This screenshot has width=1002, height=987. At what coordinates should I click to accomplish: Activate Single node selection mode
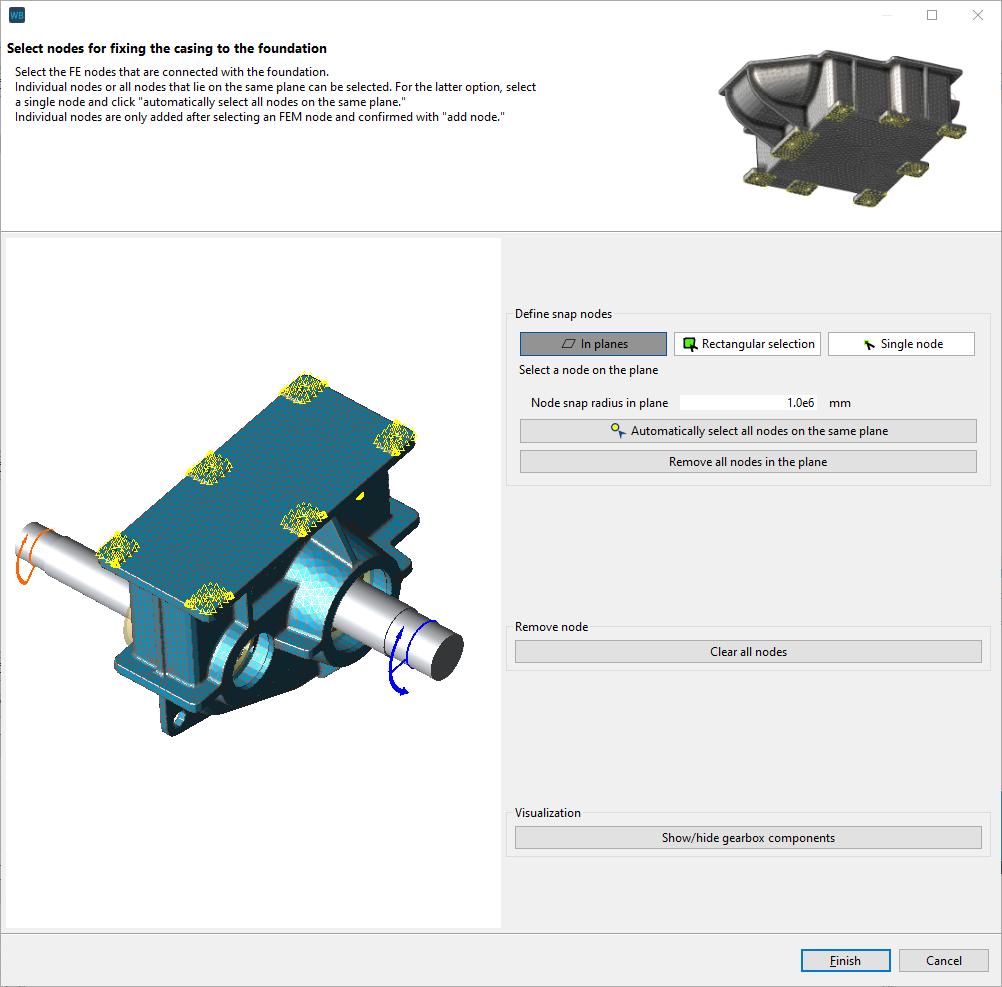pyautogui.click(x=900, y=343)
